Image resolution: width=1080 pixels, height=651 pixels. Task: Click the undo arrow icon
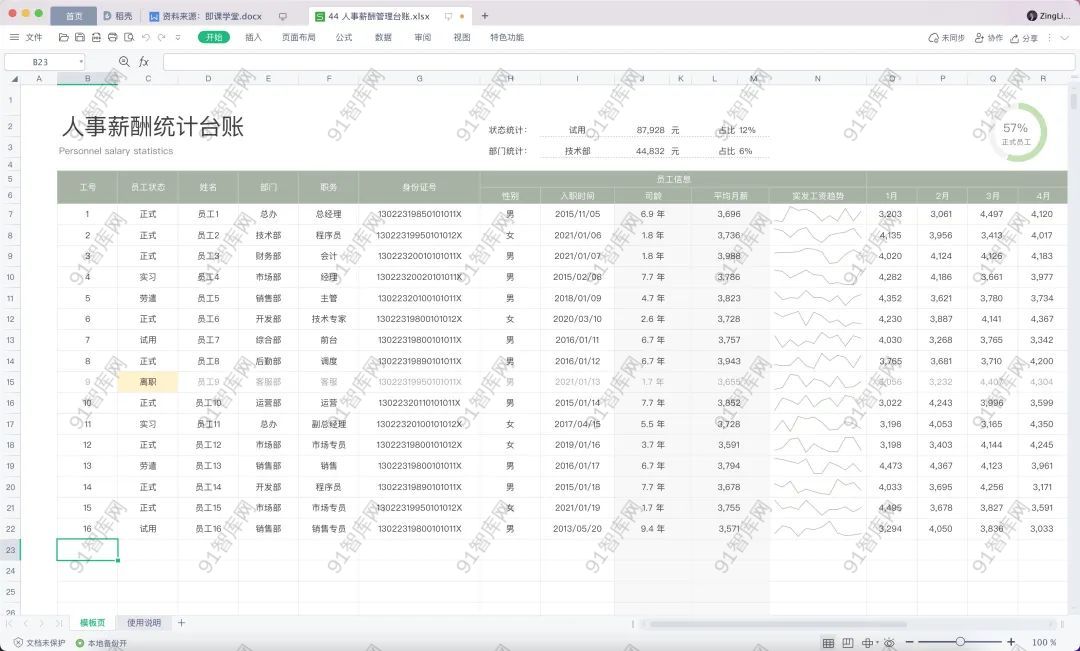pos(145,37)
